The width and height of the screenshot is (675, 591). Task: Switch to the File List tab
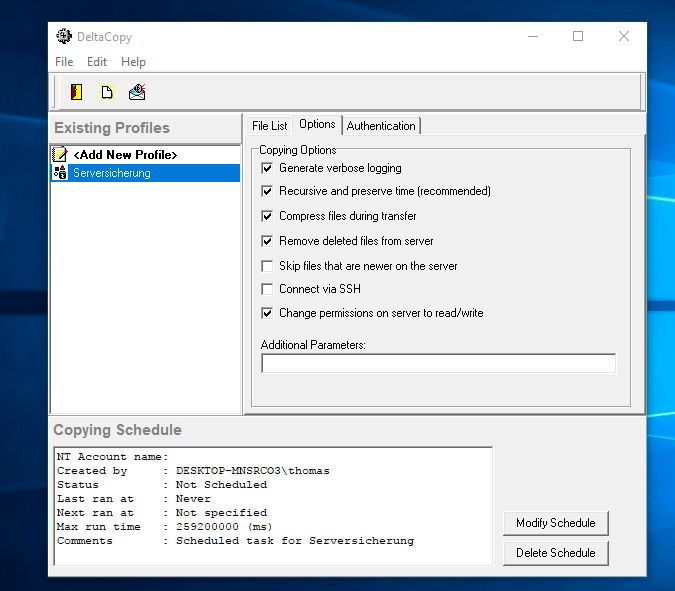click(x=269, y=126)
